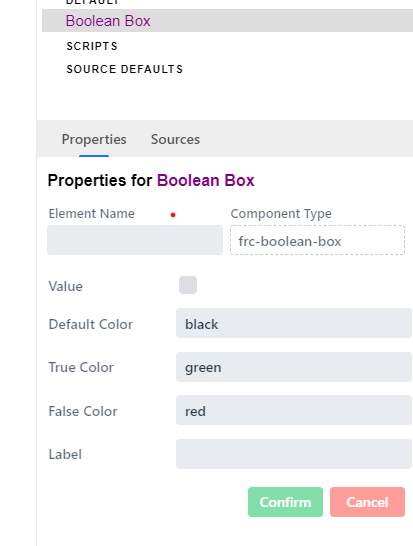Screen dimensions: 413x546
Task: Click the frc-boolean-box Component Type field
Action: pos(317,240)
